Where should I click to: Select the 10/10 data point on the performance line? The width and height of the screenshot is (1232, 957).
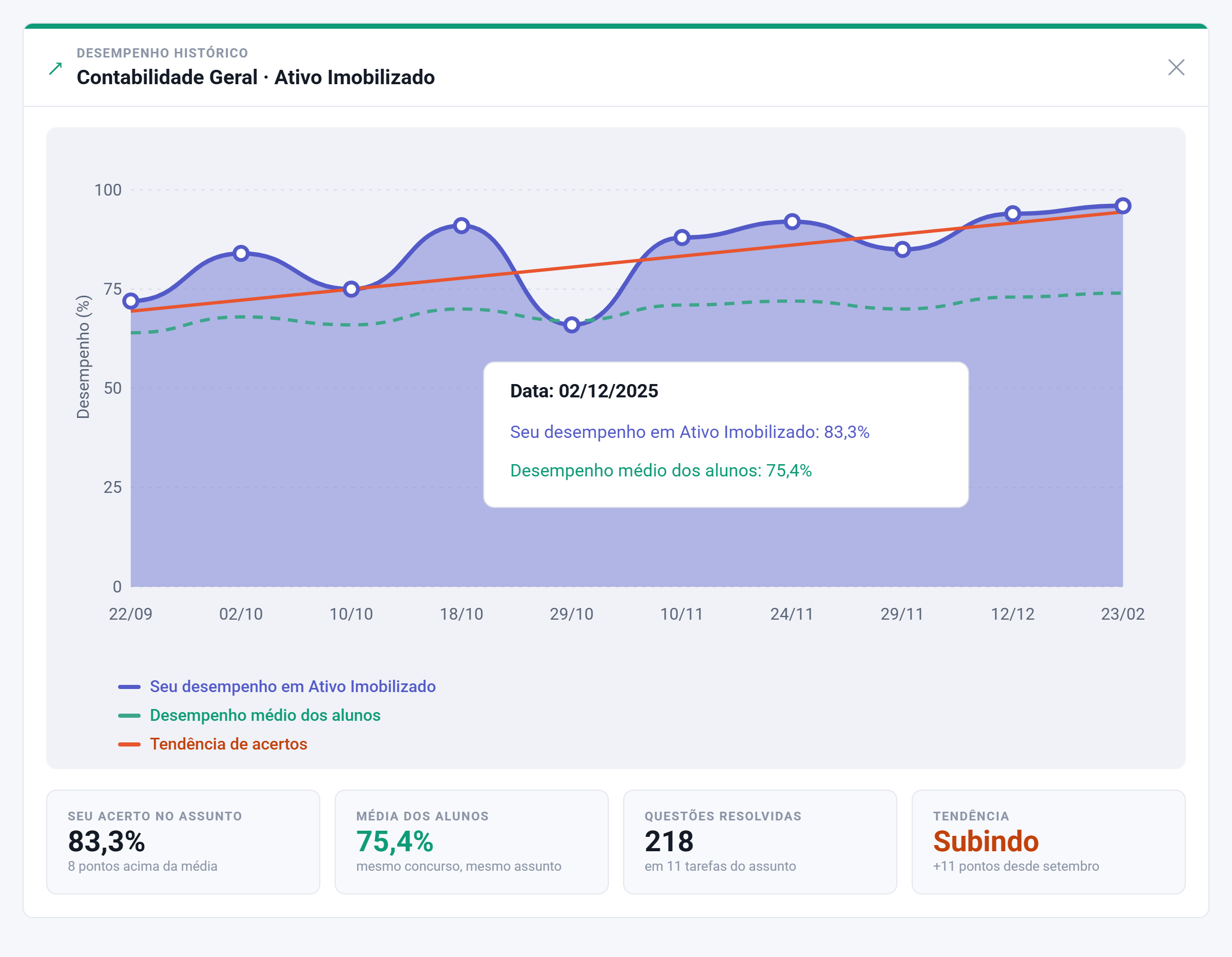coord(352,290)
